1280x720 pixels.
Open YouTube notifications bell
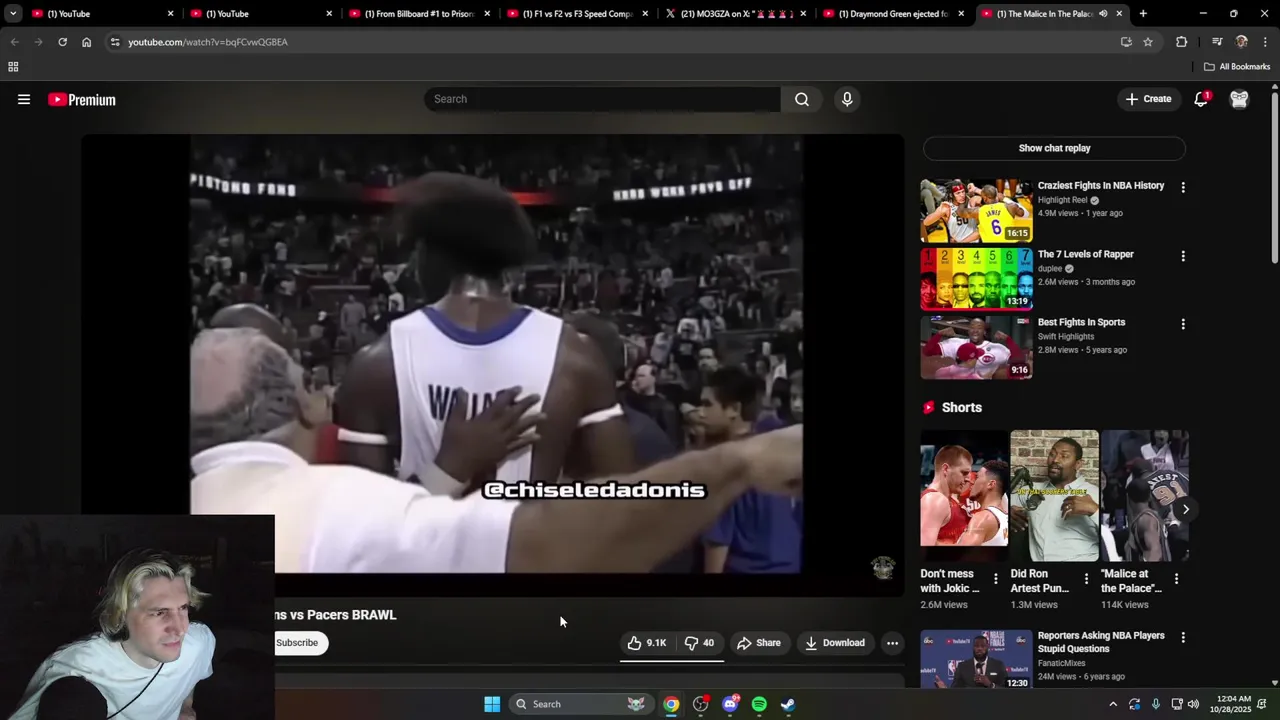[x=1201, y=99]
